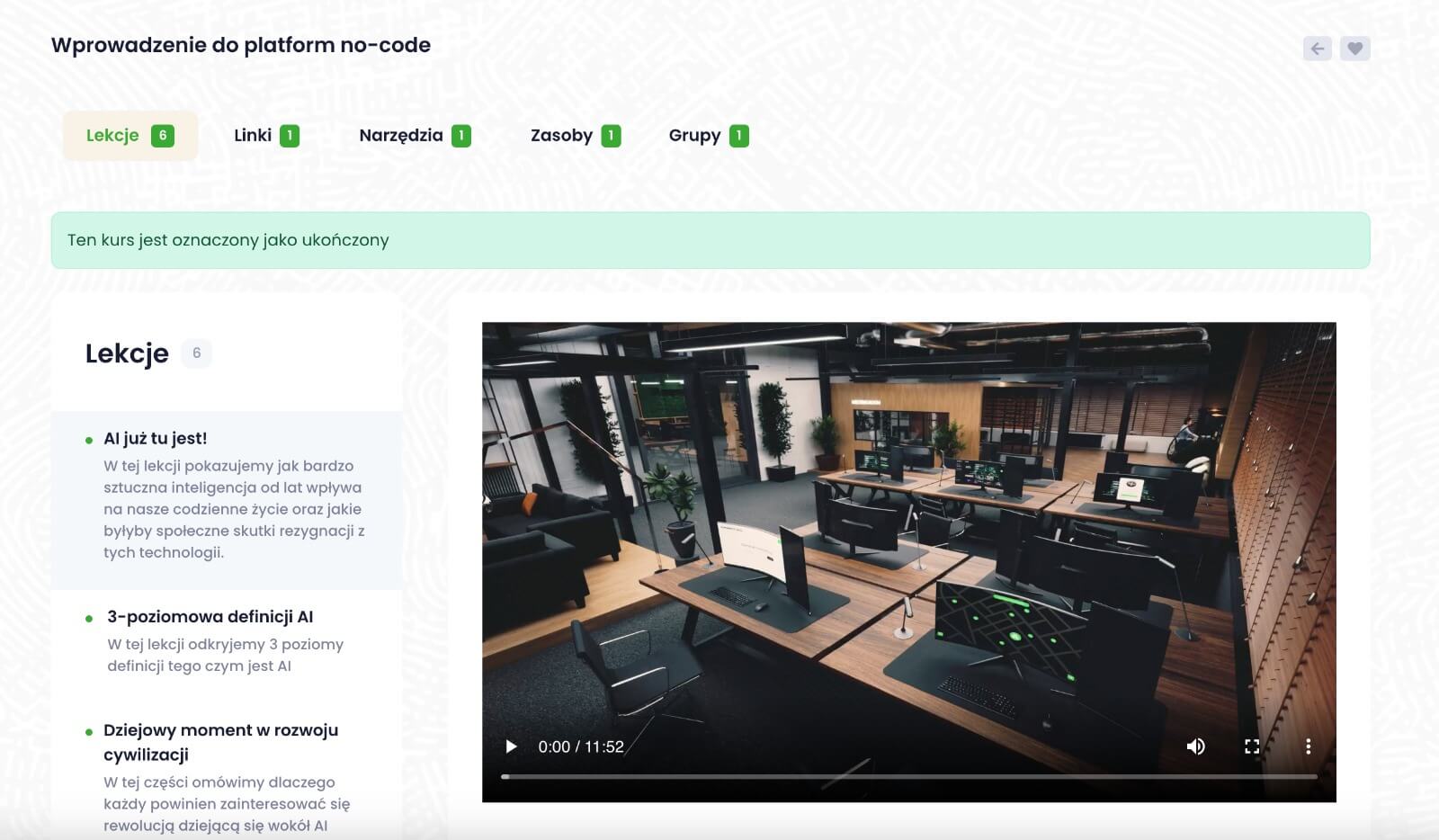This screenshot has width=1439, height=840.
Task: Play the lesson video
Action: pos(511,746)
